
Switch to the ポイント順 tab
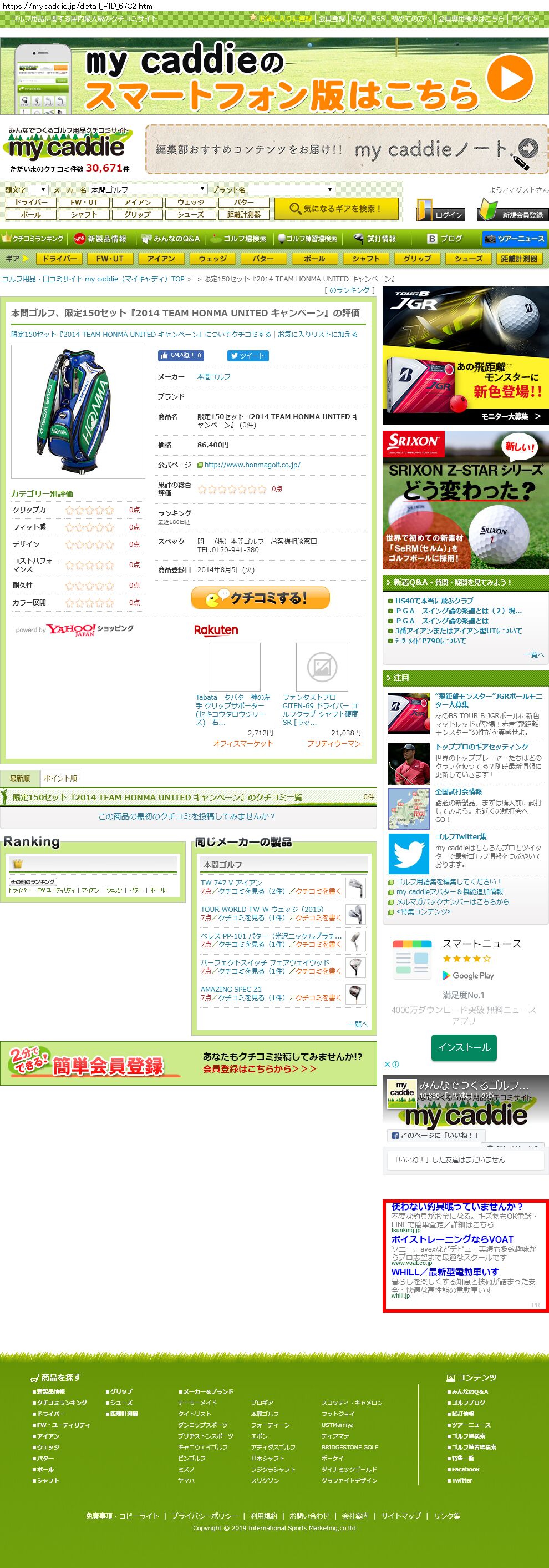coord(59,778)
